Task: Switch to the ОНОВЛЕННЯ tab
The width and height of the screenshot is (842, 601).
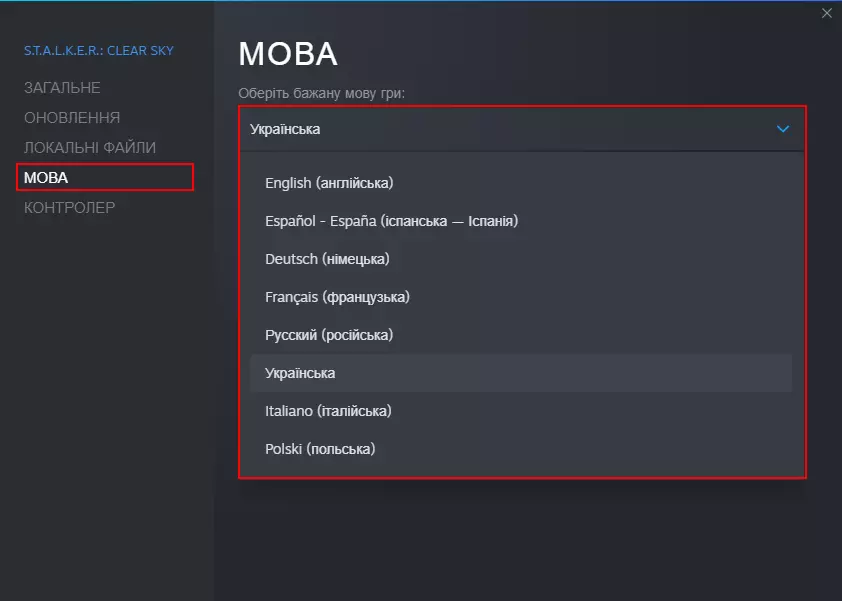Action: click(72, 118)
